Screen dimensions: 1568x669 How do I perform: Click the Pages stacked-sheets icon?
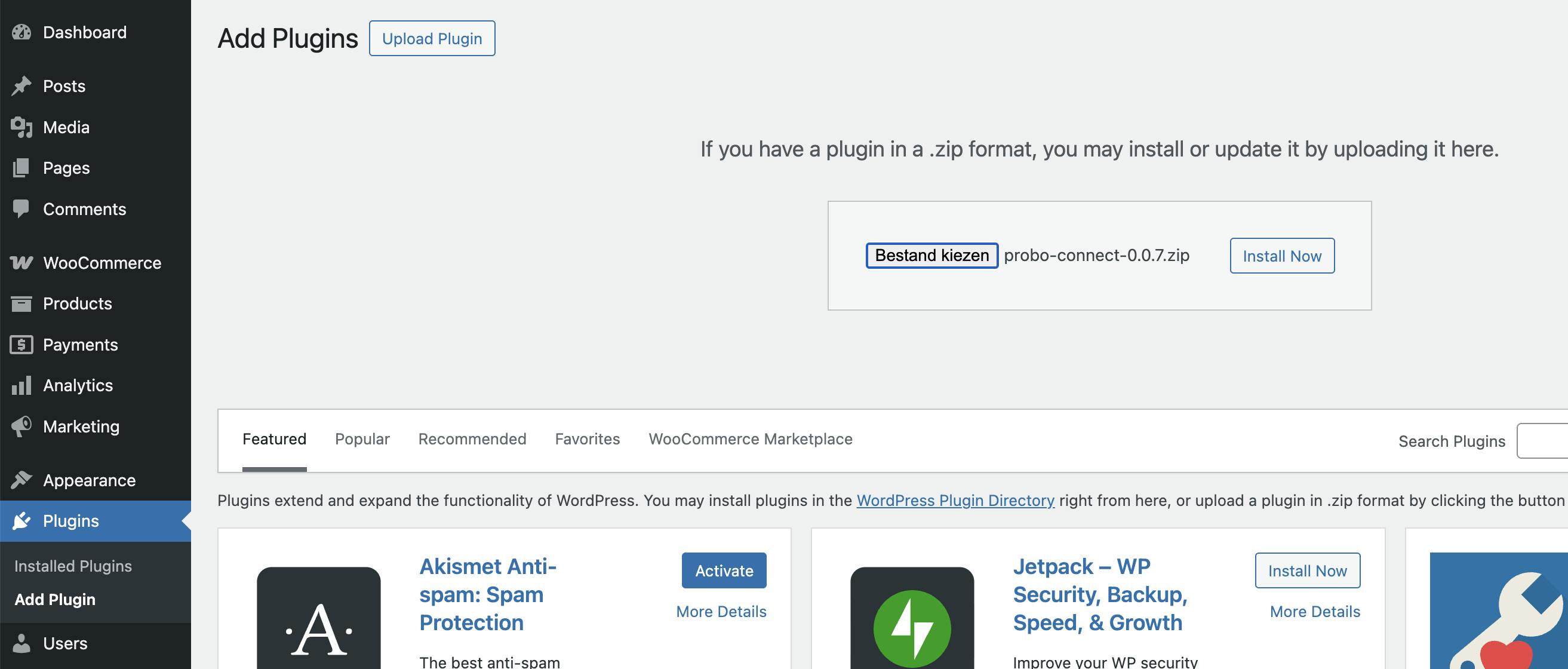pos(21,168)
